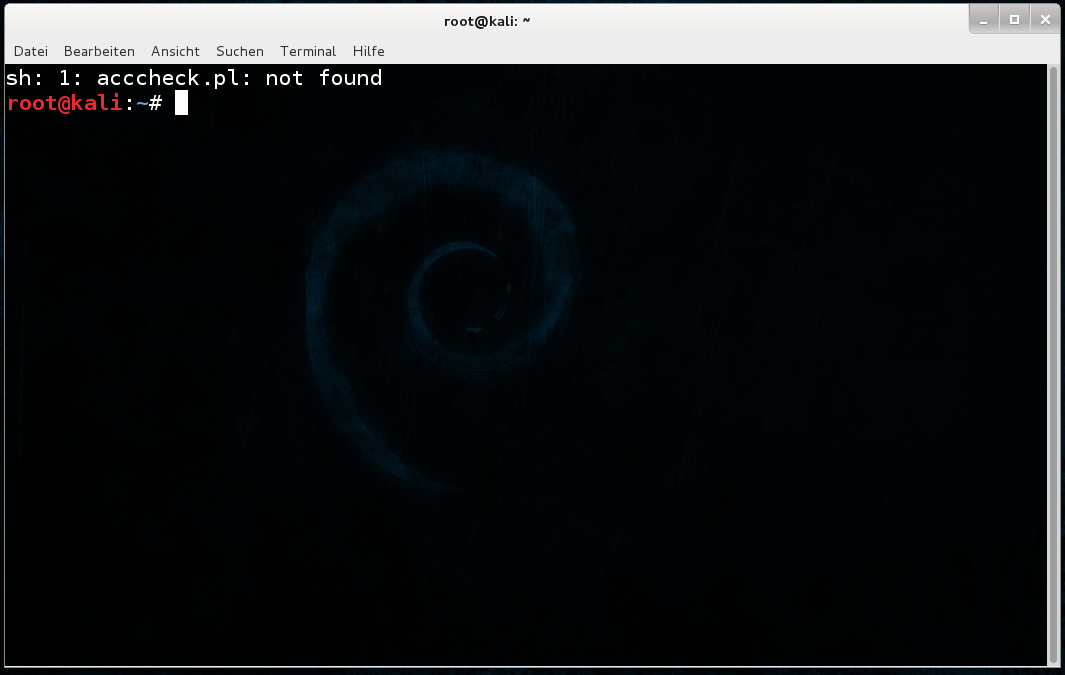Close the root@kali terminal window
1065x675 pixels.
tap(1045, 20)
